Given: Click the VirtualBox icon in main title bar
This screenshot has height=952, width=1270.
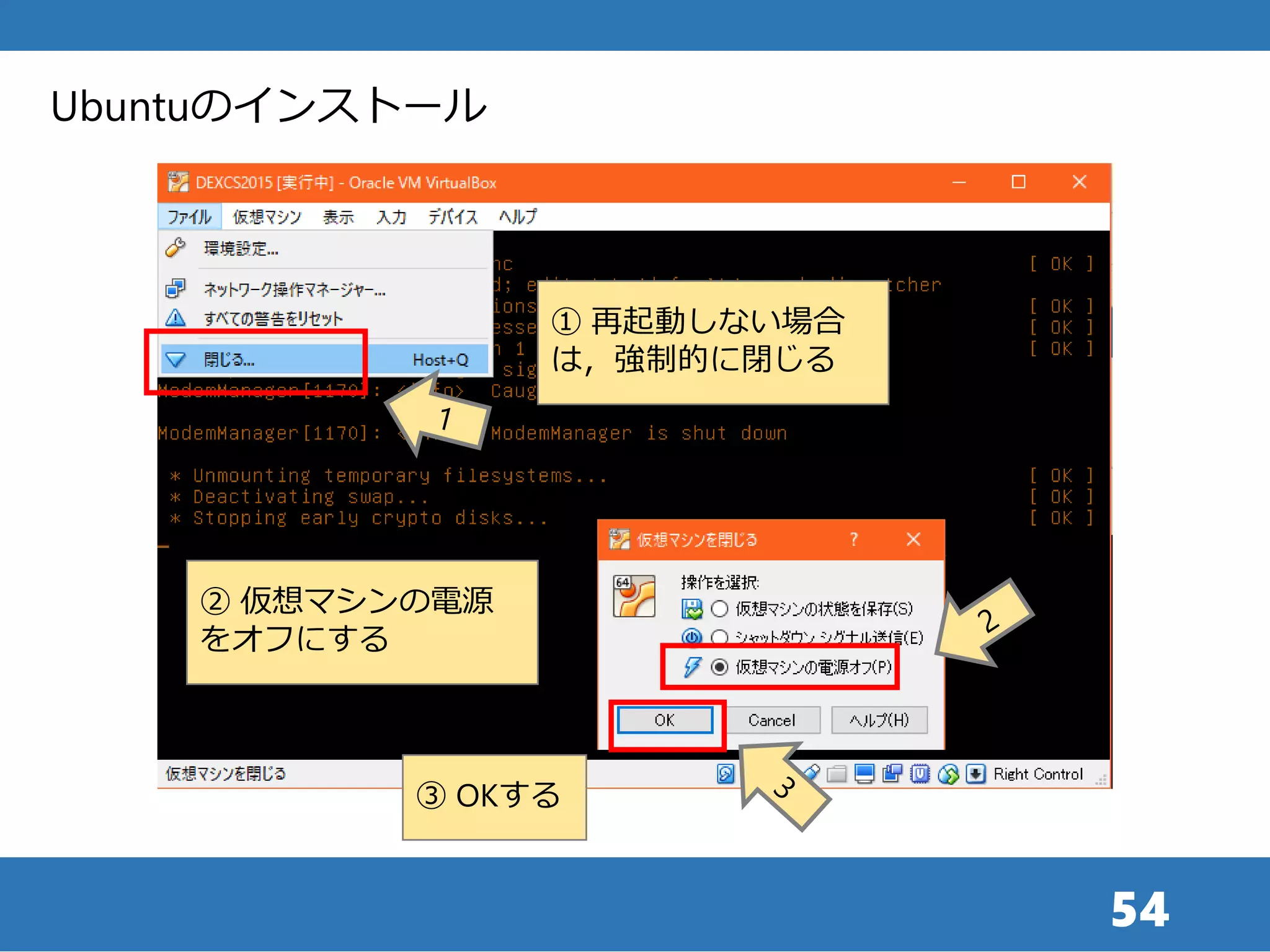Looking at the screenshot, I should point(178,182).
